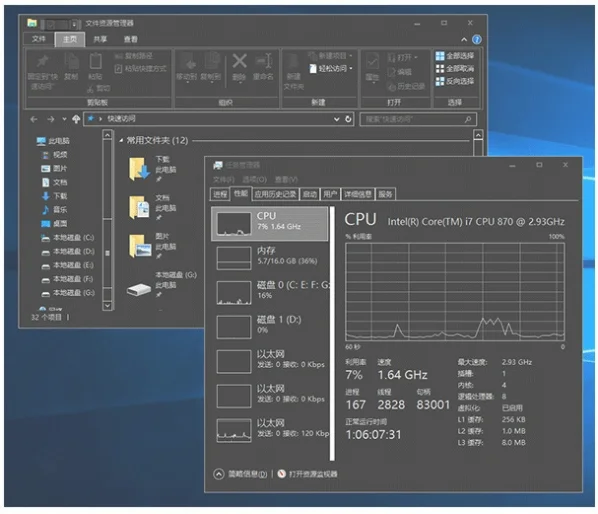This screenshot has height=514, width=598.
Task: Click History (历史记录) in the Open group
Action: [x=406, y=86]
